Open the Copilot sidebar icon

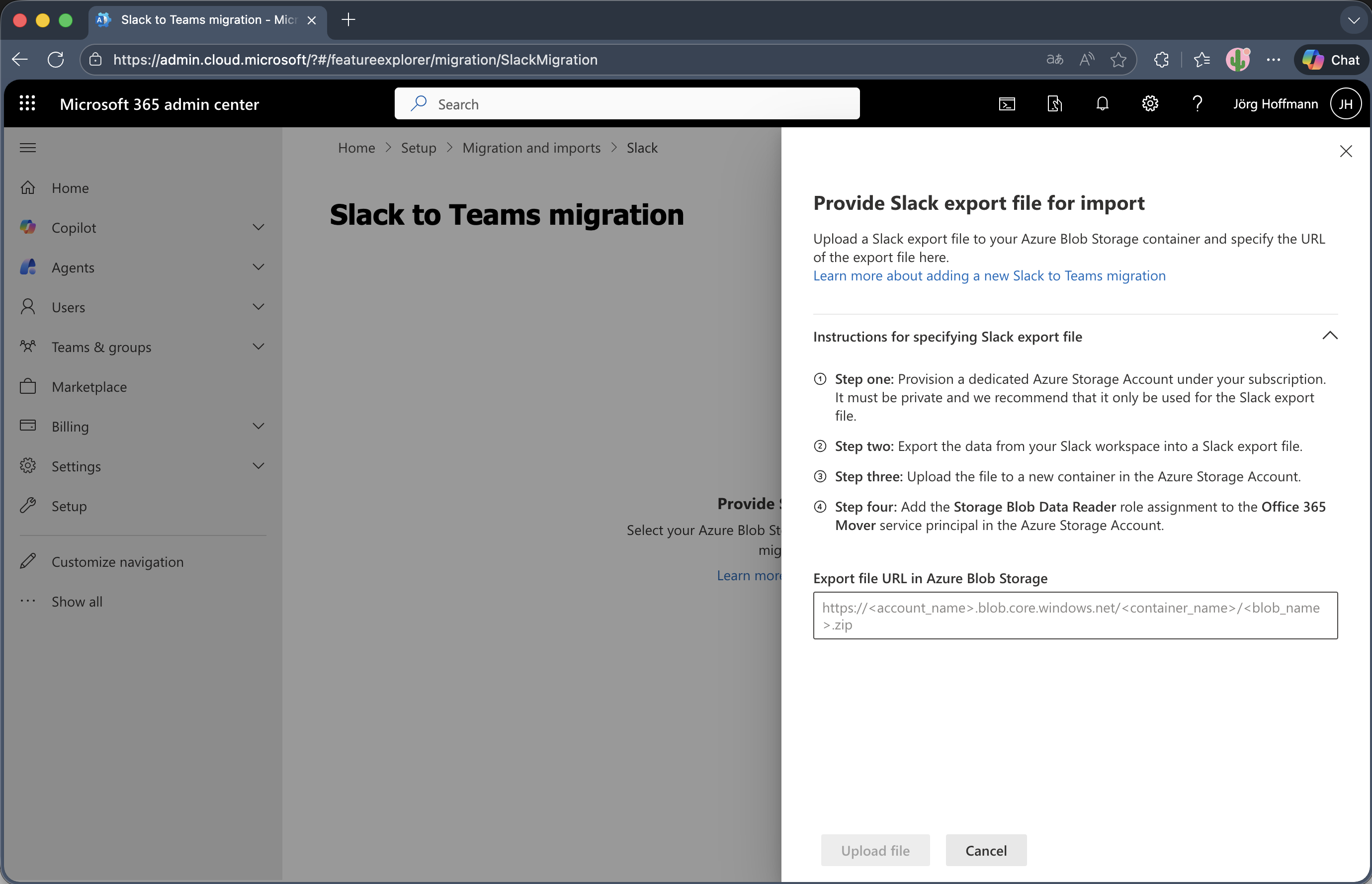27,227
